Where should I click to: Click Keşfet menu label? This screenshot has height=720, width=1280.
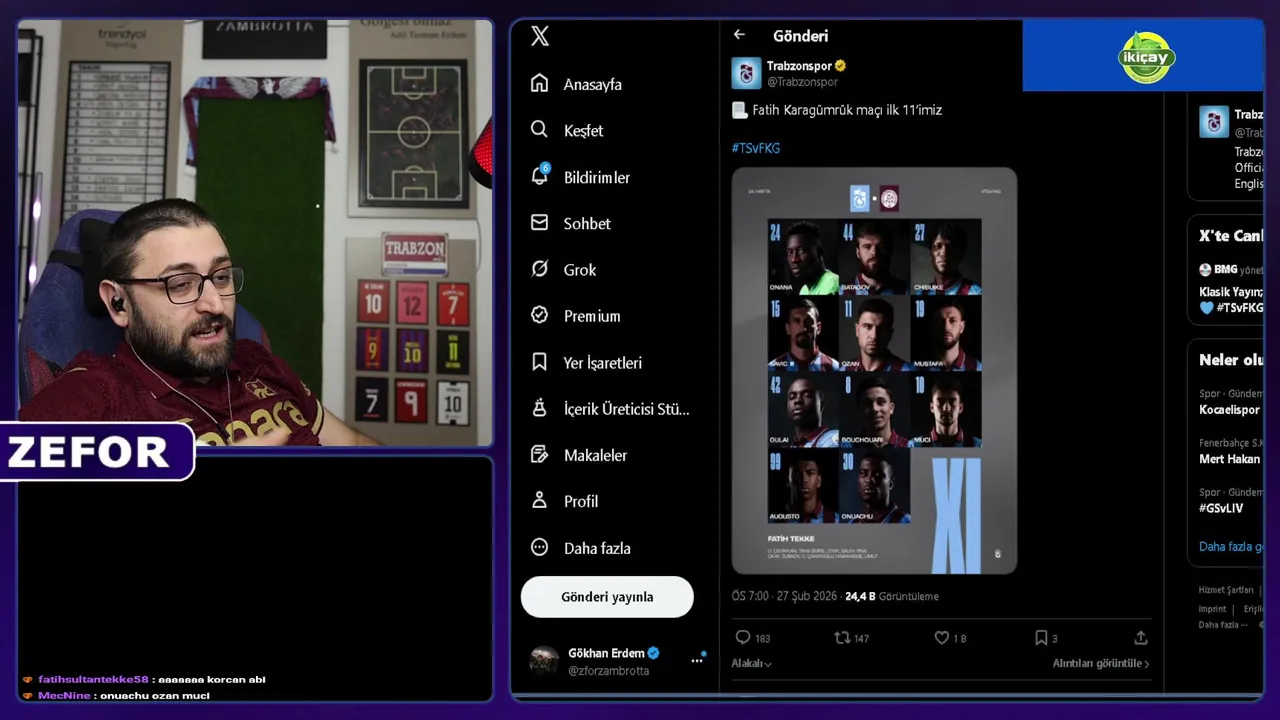583,131
